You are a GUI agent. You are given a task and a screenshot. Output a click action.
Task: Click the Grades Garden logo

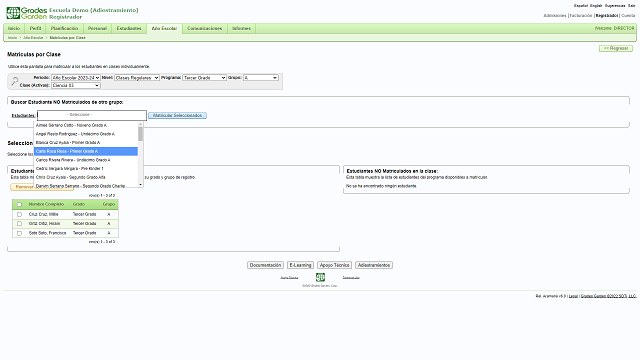(x=27, y=13)
